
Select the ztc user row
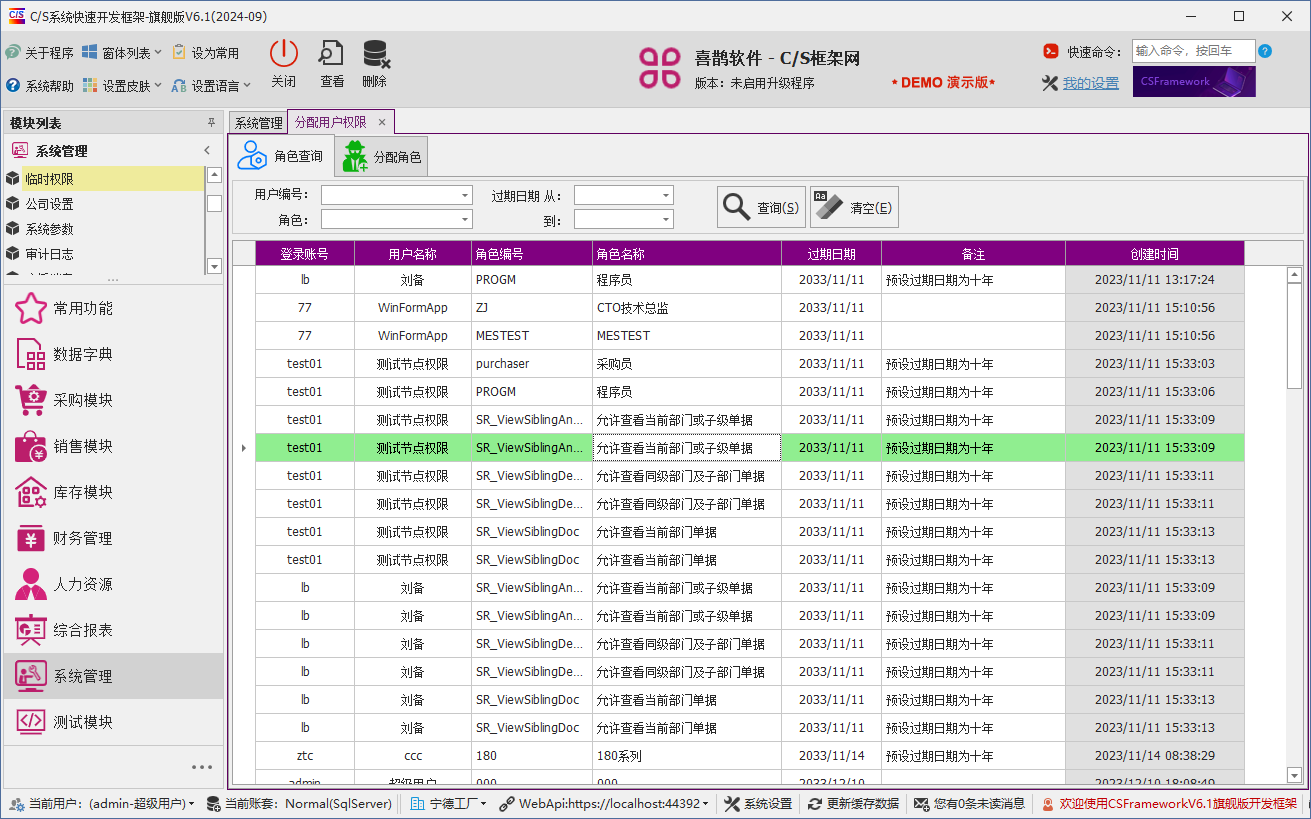[750, 756]
